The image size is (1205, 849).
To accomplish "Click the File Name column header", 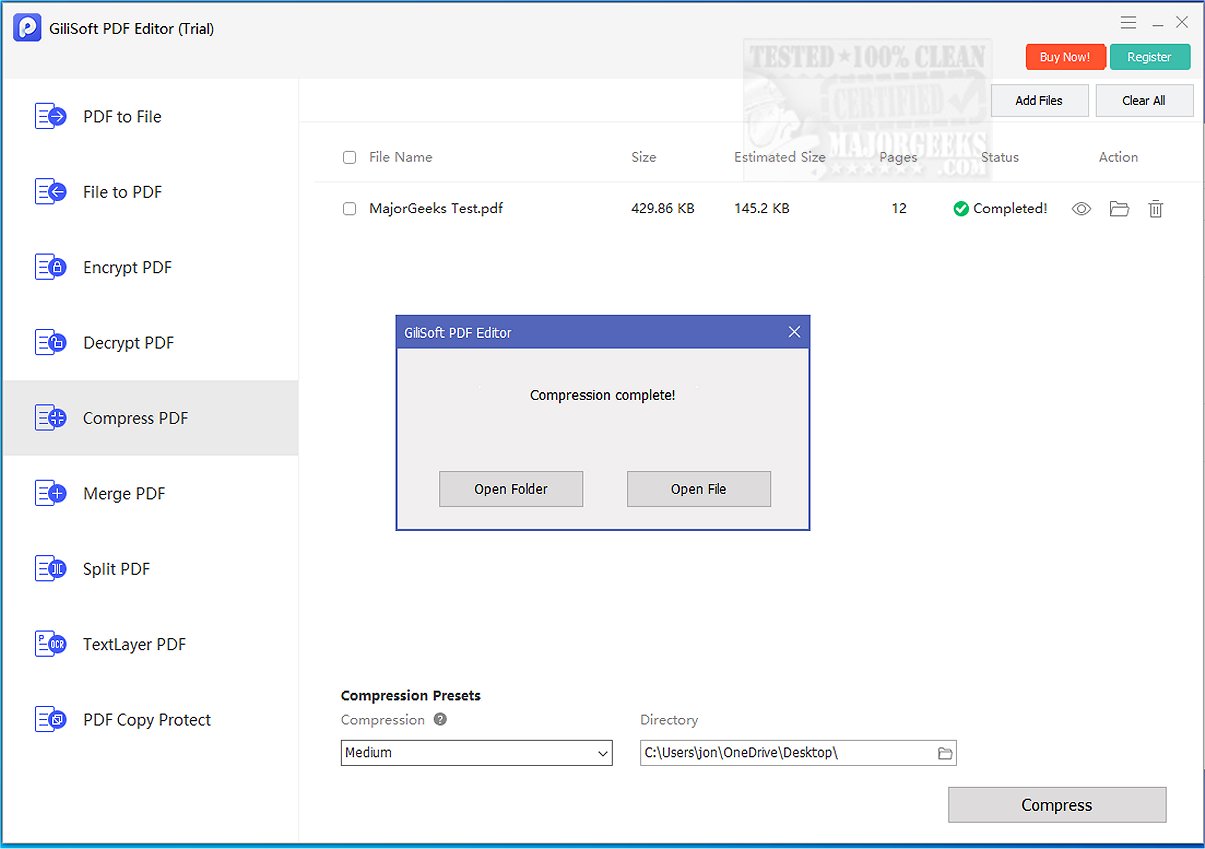I will [401, 157].
